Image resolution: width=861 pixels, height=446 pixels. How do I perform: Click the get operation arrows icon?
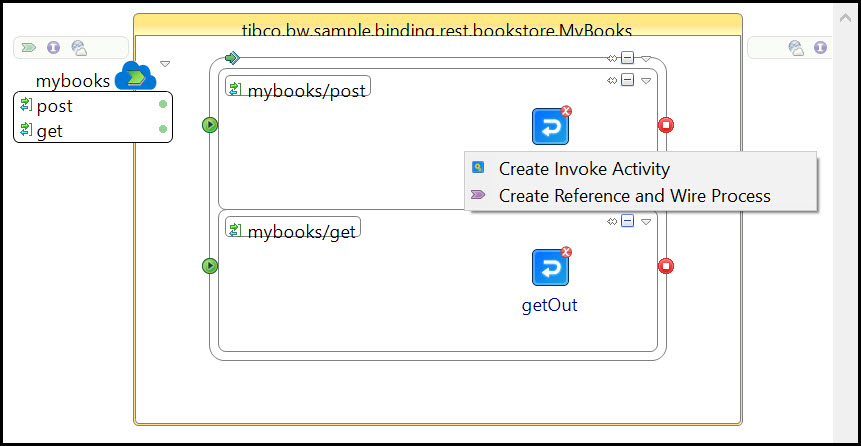(26, 130)
